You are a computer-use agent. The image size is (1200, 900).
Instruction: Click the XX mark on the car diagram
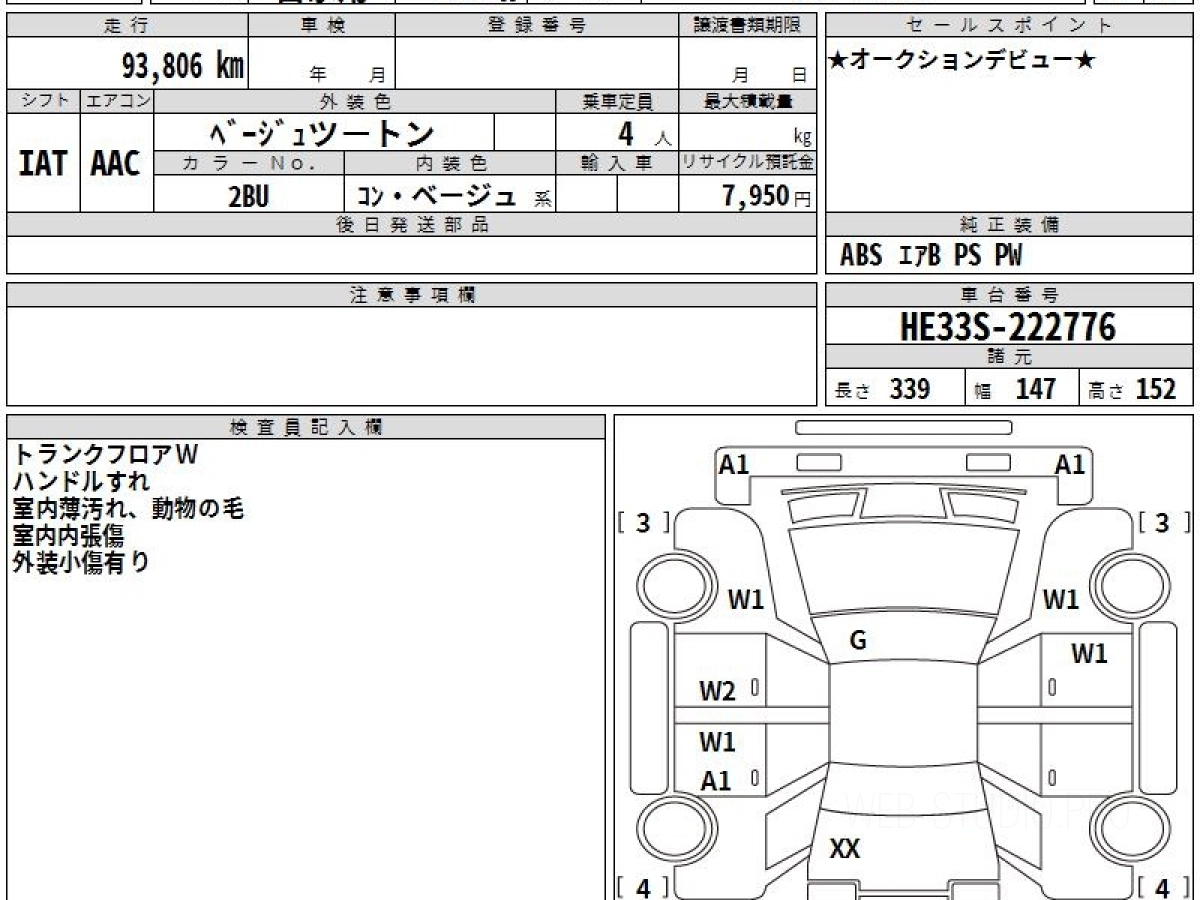[845, 849]
